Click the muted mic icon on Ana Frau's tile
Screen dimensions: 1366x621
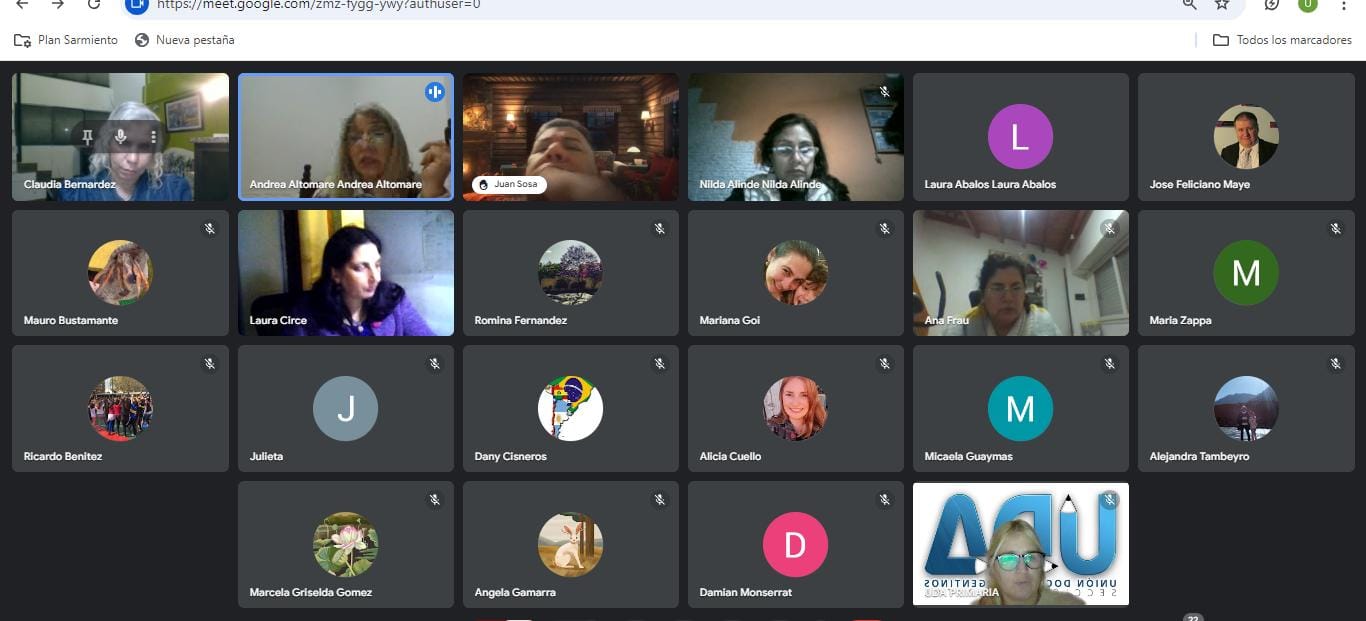click(x=1109, y=228)
